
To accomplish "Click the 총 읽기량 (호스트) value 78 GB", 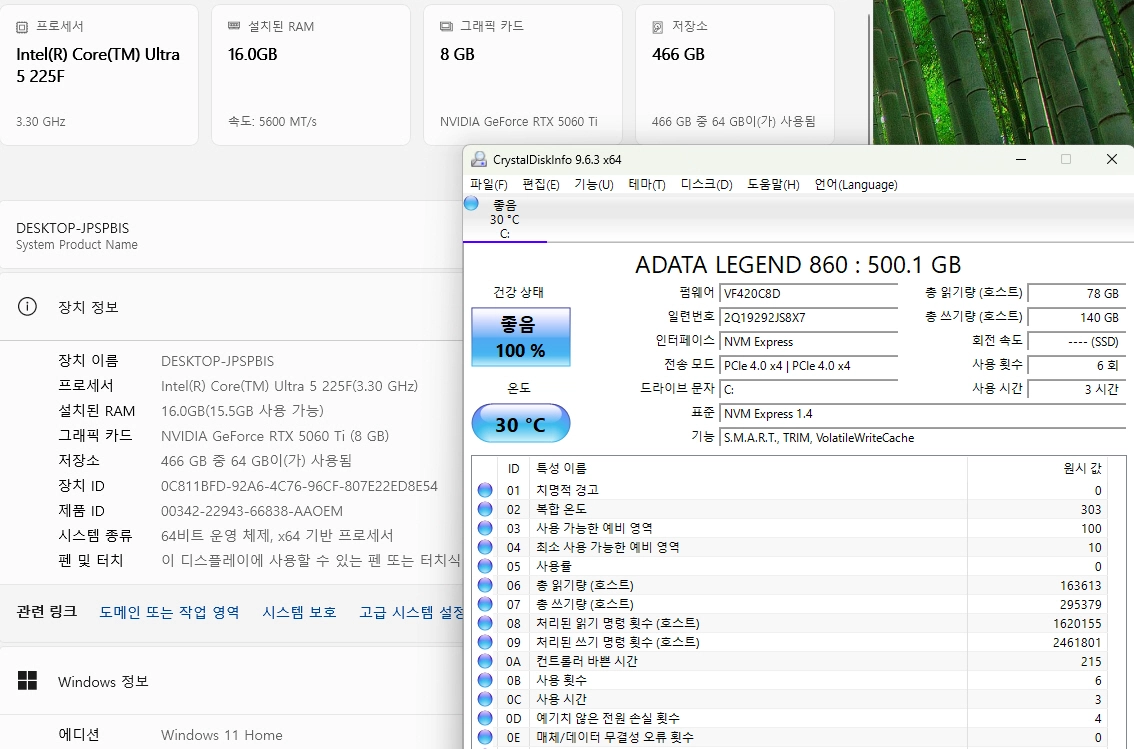I will click(x=1076, y=294).
